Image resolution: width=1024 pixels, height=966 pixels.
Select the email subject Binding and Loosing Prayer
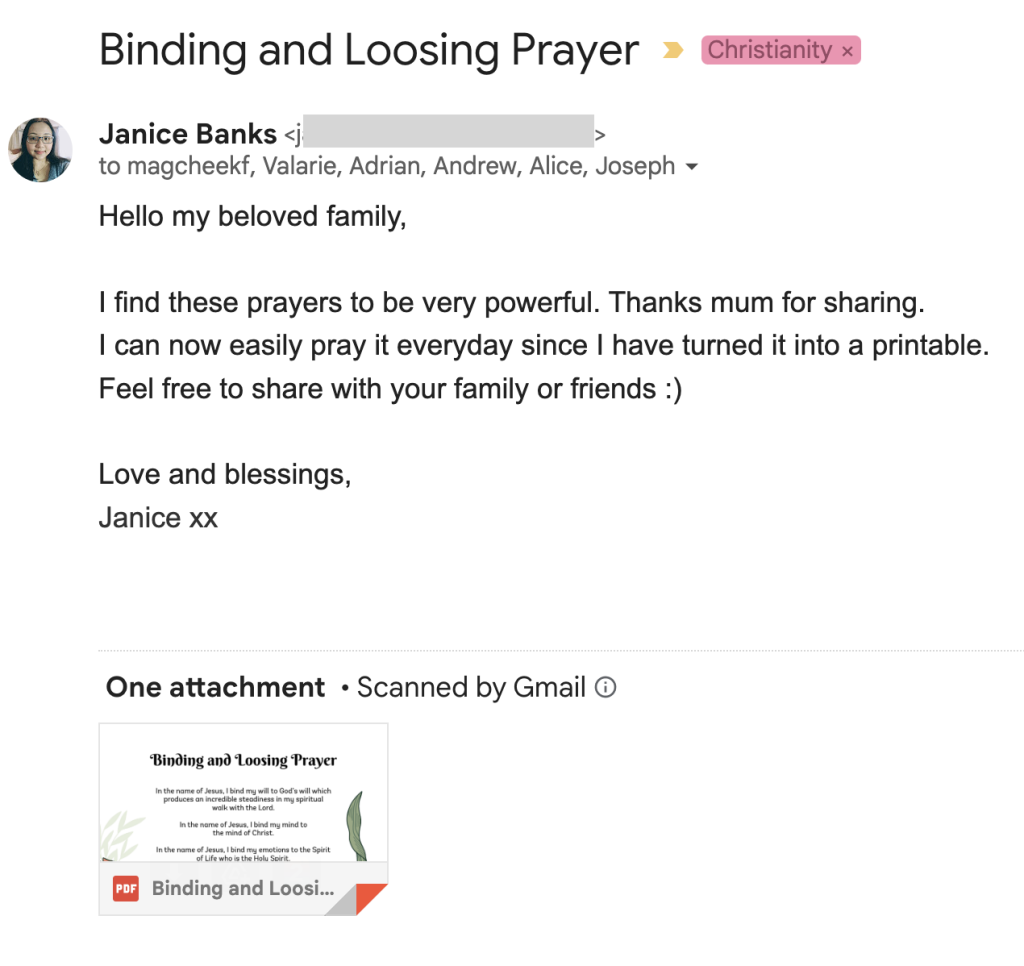click(369, 50)
